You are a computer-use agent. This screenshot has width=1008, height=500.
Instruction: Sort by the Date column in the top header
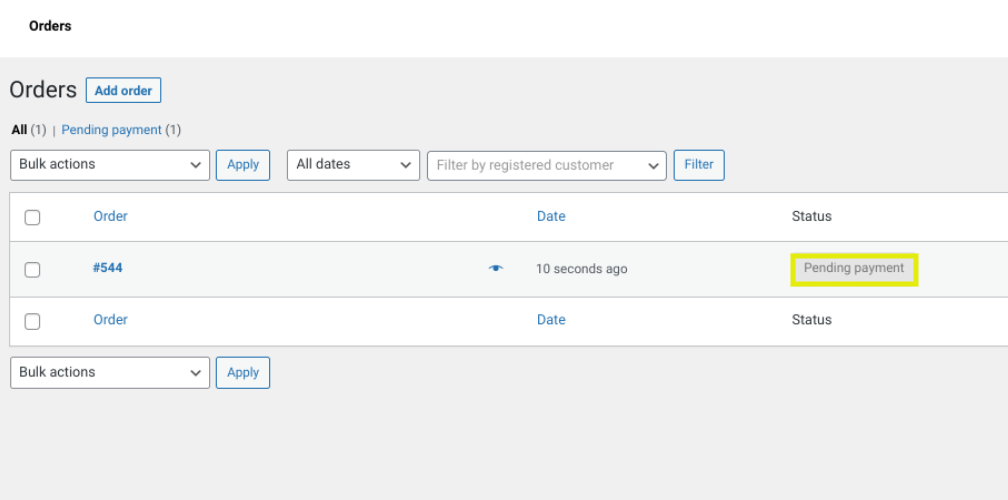(x=551, y=217)
